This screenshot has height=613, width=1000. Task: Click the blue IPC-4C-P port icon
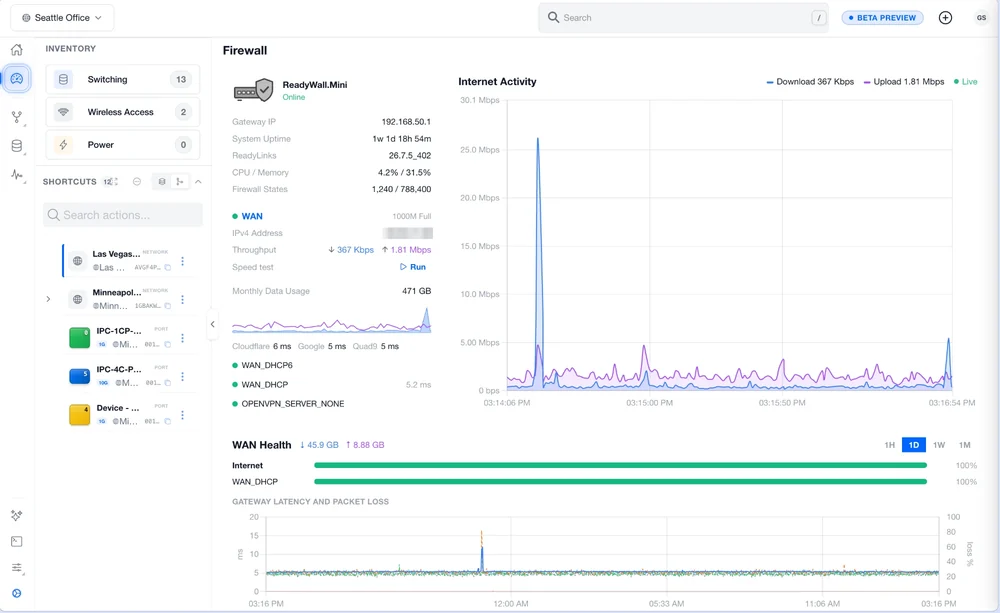(x=79, y=376)
